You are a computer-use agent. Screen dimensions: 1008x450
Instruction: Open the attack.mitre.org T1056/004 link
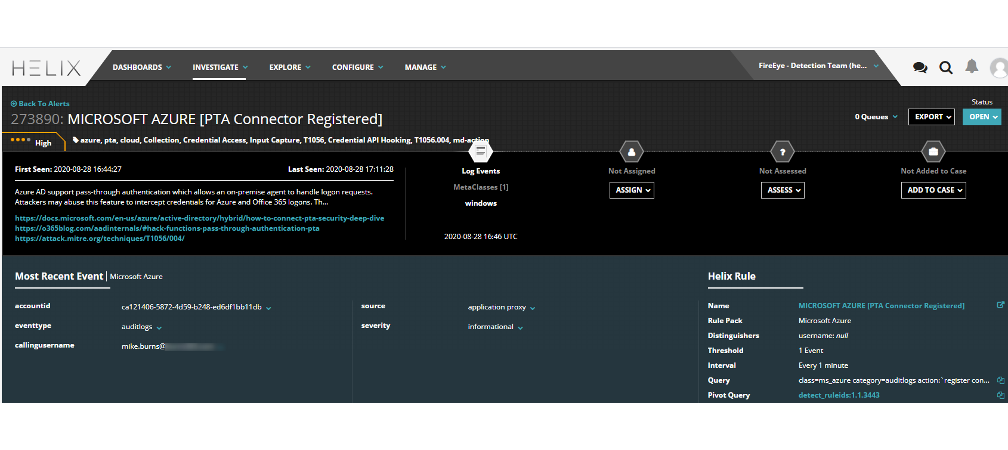(100, 238)
